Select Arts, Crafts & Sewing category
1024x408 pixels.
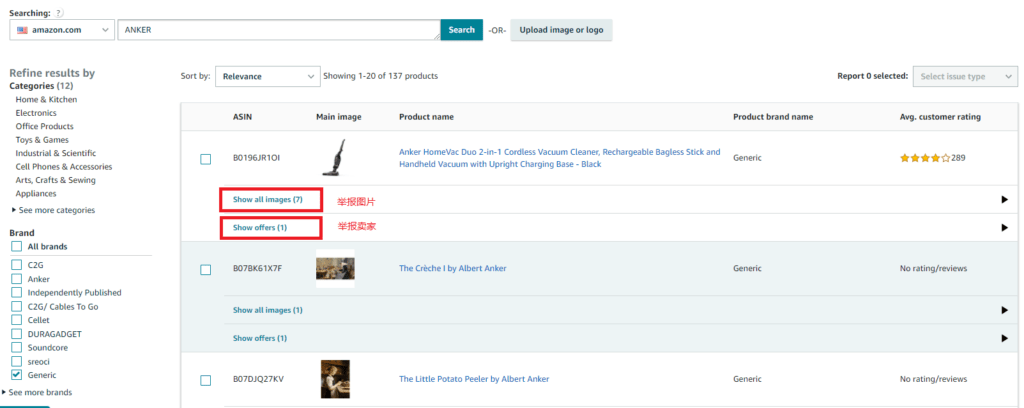tap(56, 180)
